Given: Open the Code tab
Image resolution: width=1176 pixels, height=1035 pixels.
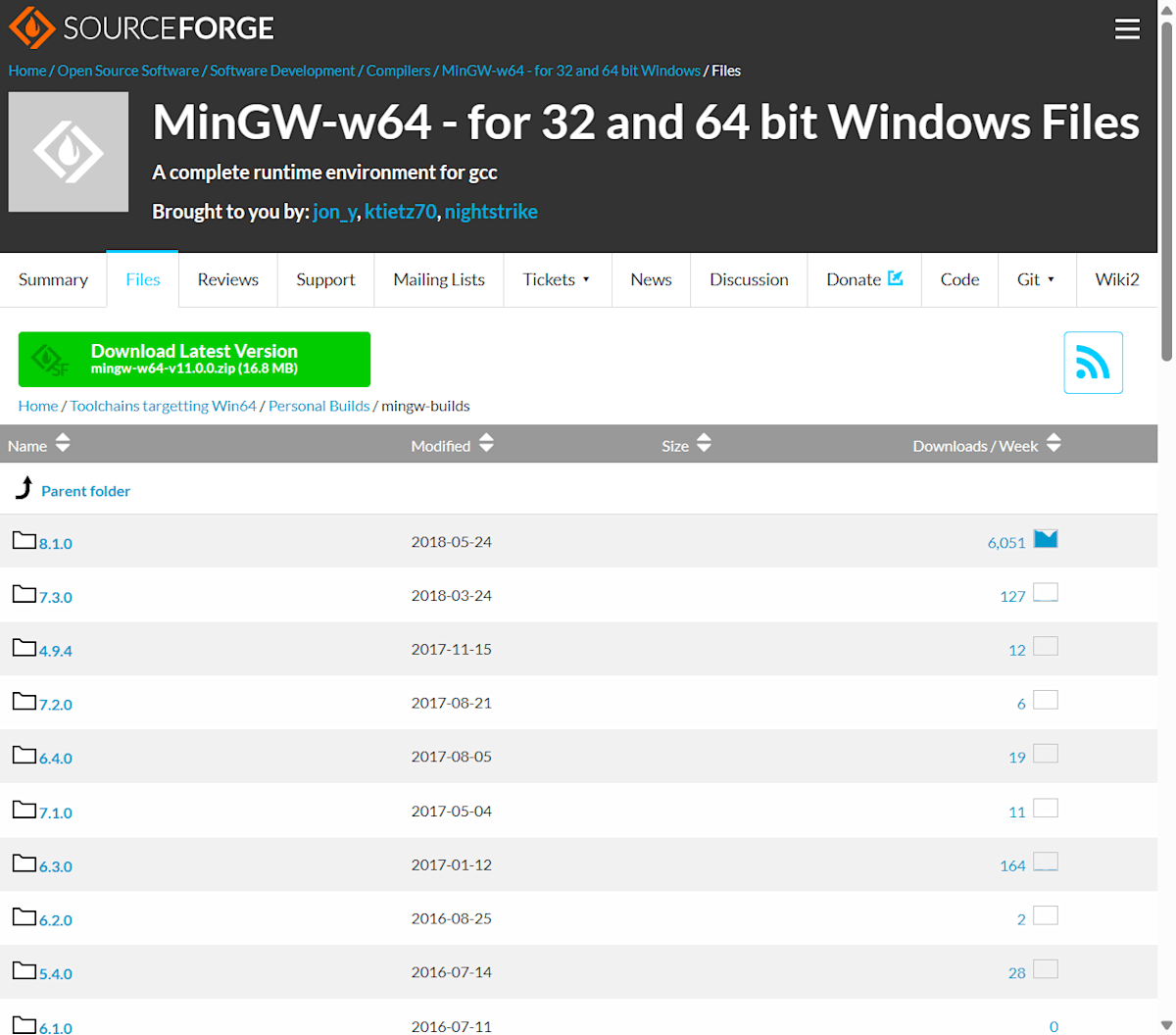Looking at the screenshot, I should tap(959, 279).
